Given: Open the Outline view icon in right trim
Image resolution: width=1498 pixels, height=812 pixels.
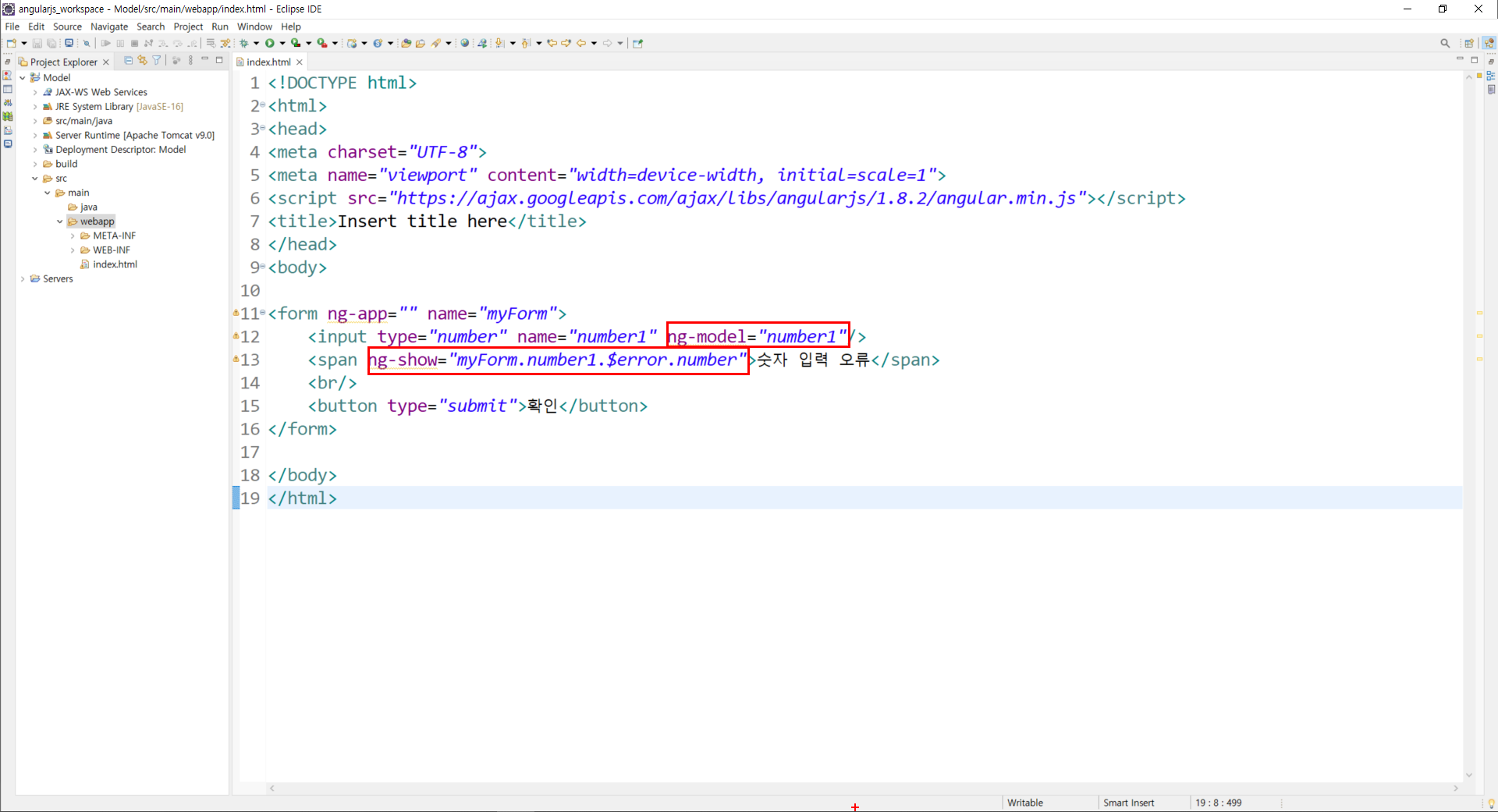Looking at the screenshot, I should tap(1491, 76).
